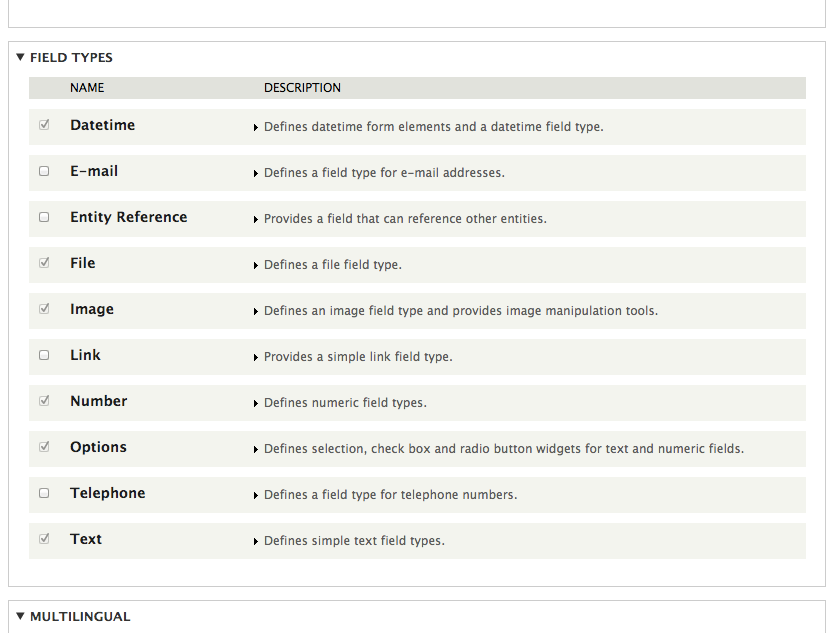Enable the E-mail module checkbox
The width and height of the screenshot is (831, 633).
tap(44, 171)
